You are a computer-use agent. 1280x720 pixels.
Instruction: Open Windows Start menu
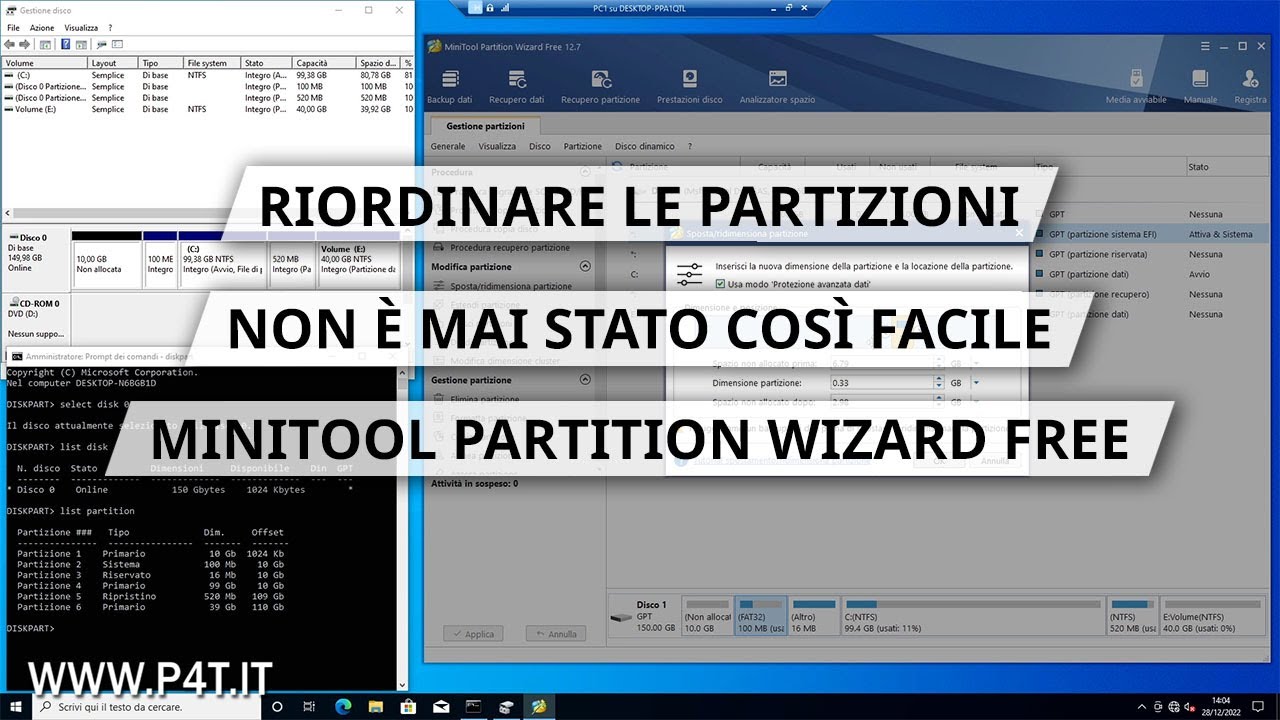coord(16,706)
